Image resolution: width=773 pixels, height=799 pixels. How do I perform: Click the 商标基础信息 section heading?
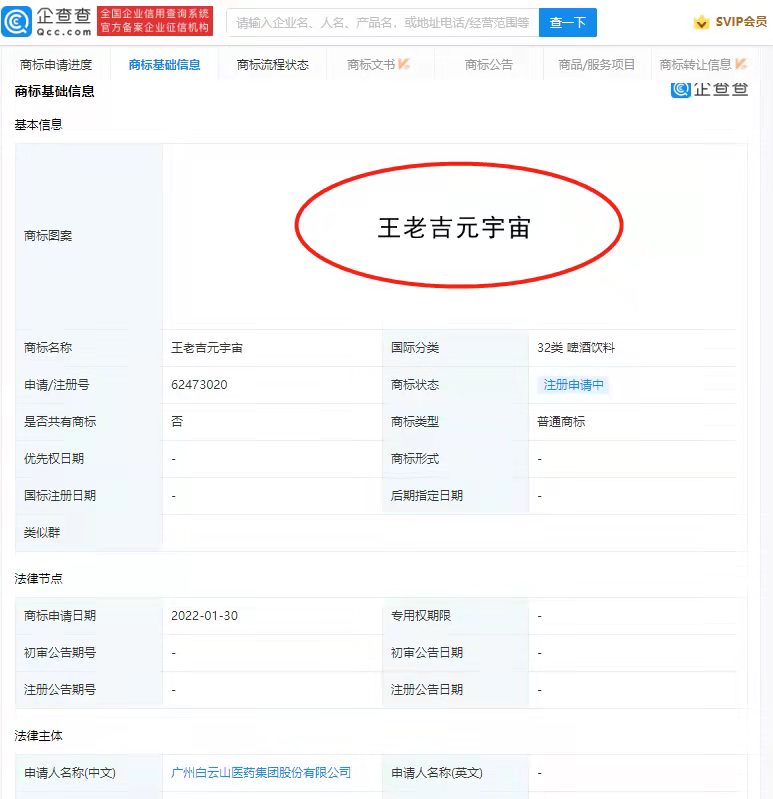(x=55, y=91)
